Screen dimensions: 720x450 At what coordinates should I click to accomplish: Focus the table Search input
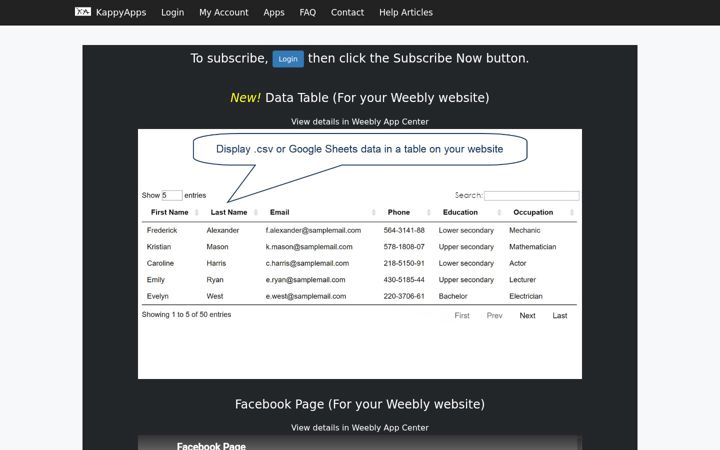pos(532,196)
